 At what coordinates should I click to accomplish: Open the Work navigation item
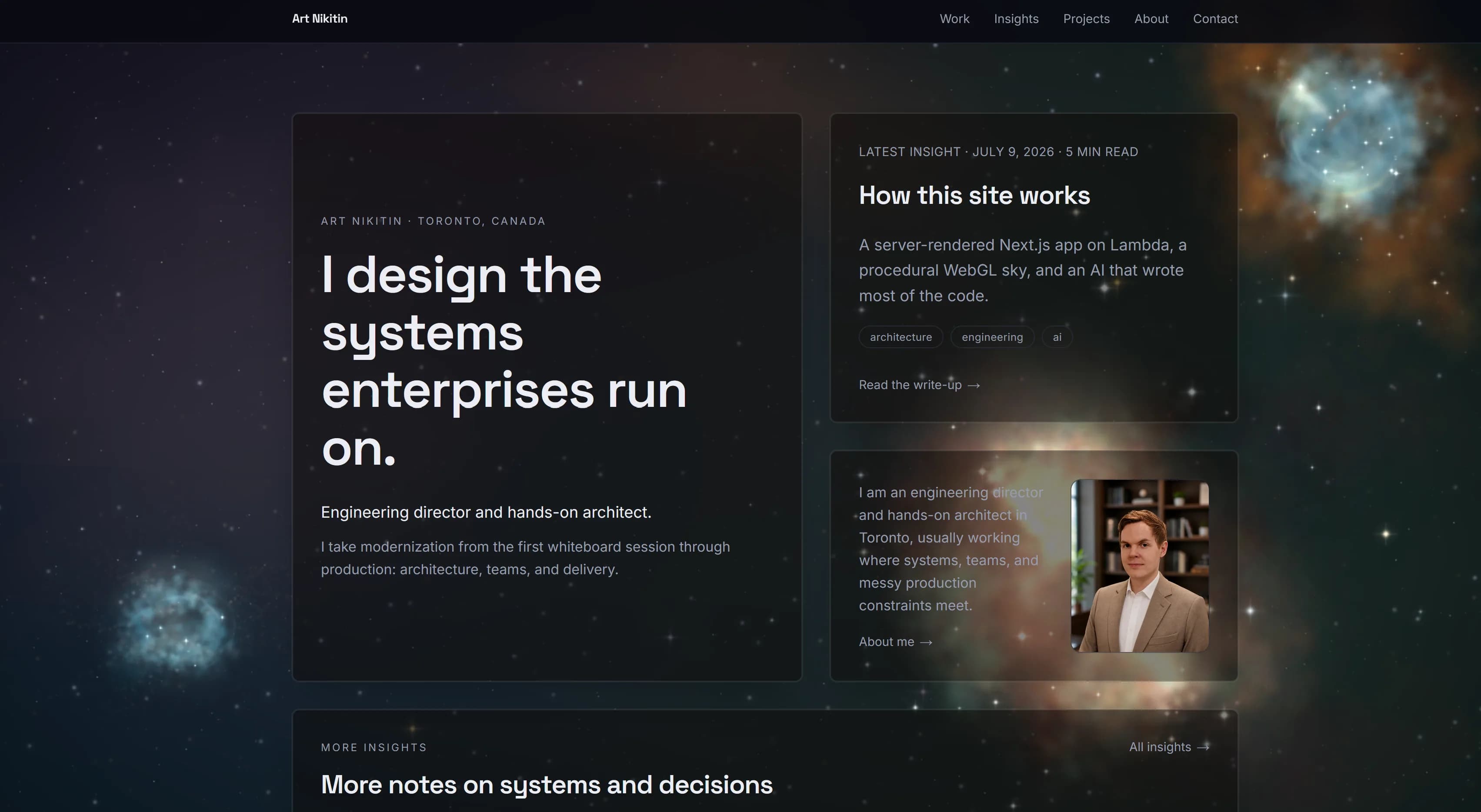coord(954,19)
